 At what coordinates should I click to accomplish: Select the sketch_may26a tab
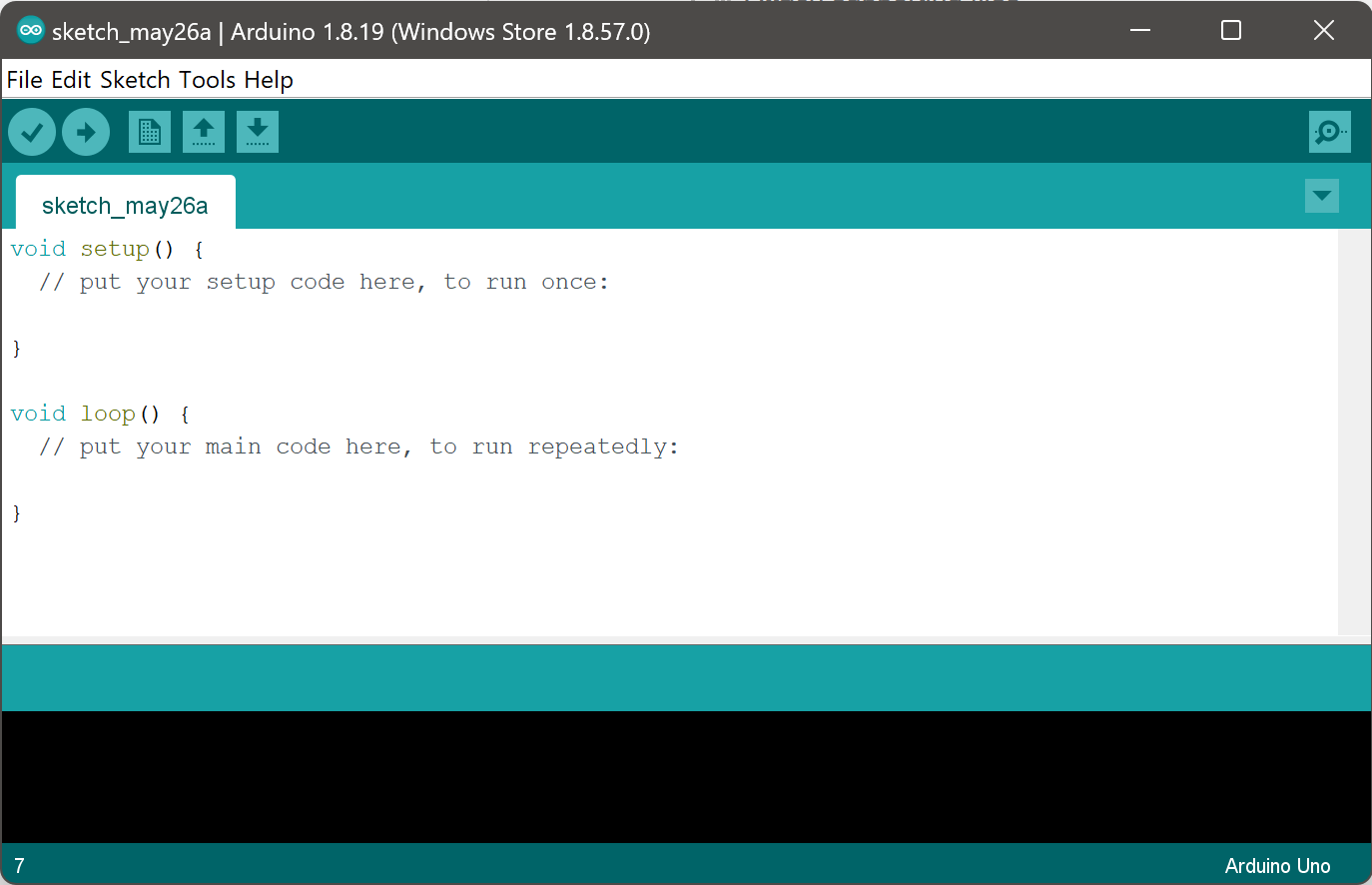coord(126,205)
